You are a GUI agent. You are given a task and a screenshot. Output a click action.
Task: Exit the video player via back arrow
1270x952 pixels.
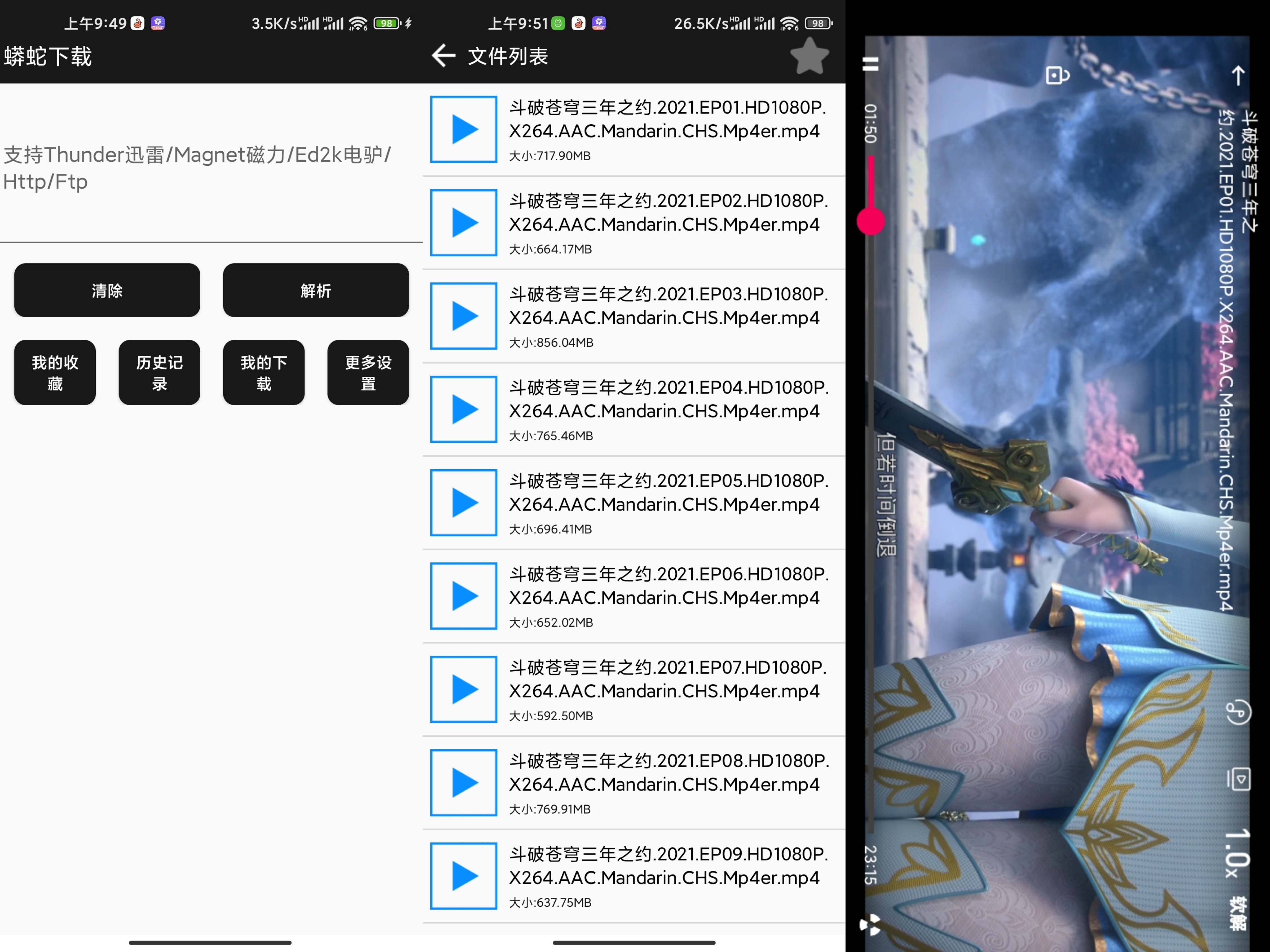1238,76
